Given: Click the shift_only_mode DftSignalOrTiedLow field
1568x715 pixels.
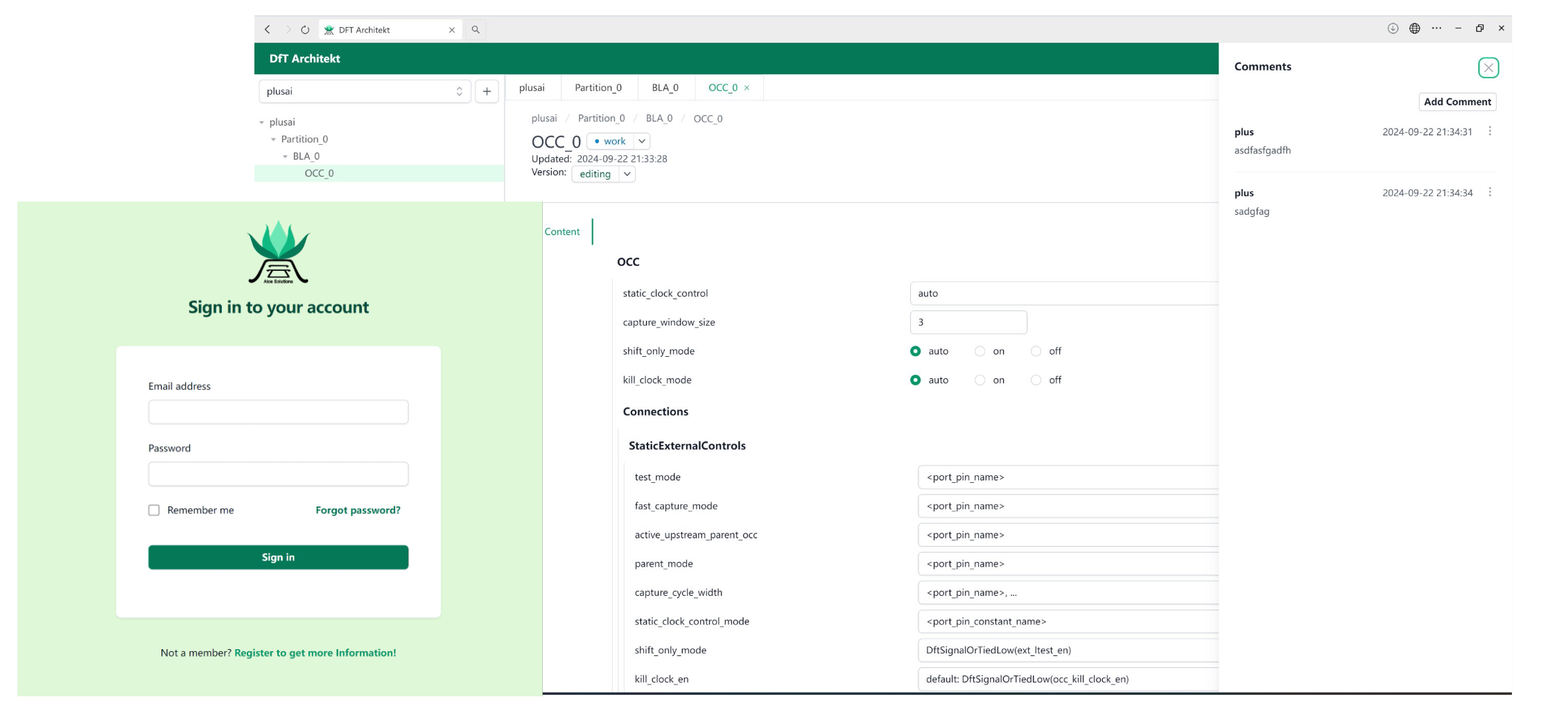Looking at the screenshot, I should coord(1068,651).
